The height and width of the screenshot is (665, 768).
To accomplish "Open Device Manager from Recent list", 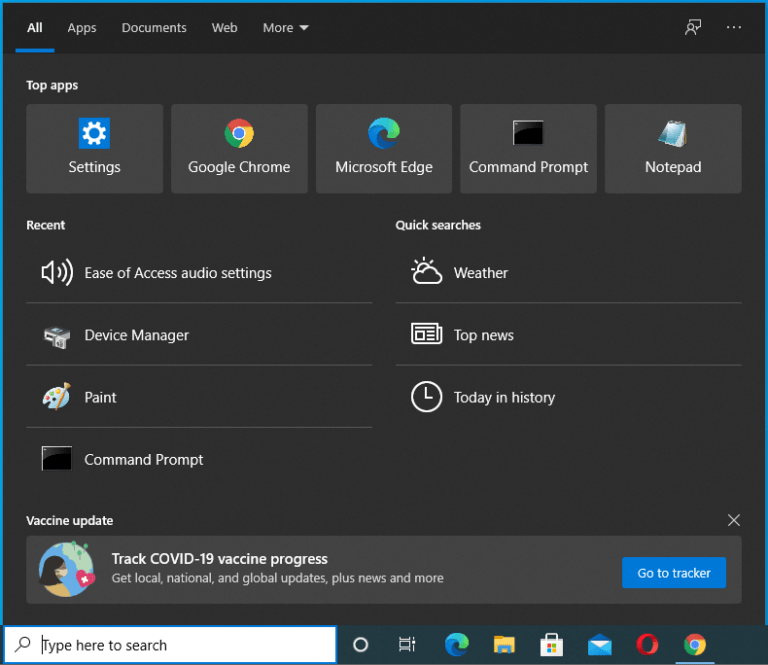I will [x=136, y=336].
